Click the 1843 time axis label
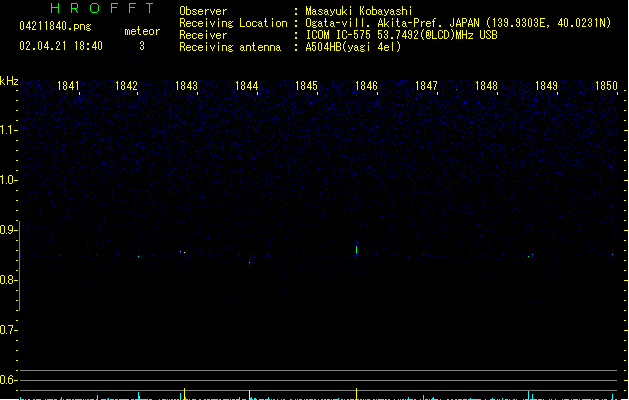 186,86
